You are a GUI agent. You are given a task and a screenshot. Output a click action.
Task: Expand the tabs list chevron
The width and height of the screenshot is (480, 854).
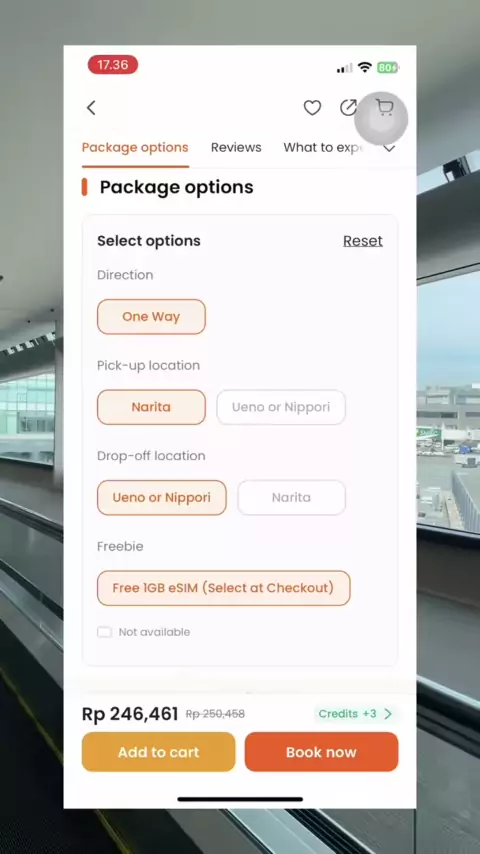pos(389,148)
